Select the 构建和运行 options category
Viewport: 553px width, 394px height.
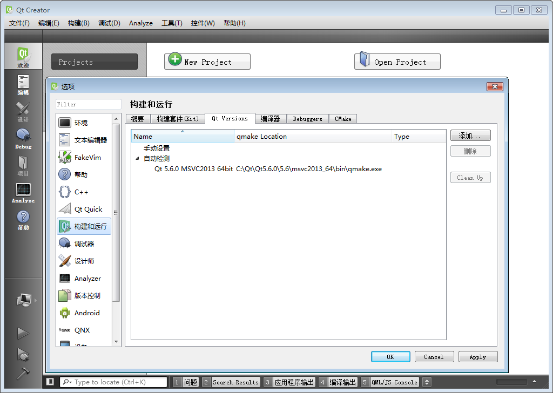tap(84, 226)
